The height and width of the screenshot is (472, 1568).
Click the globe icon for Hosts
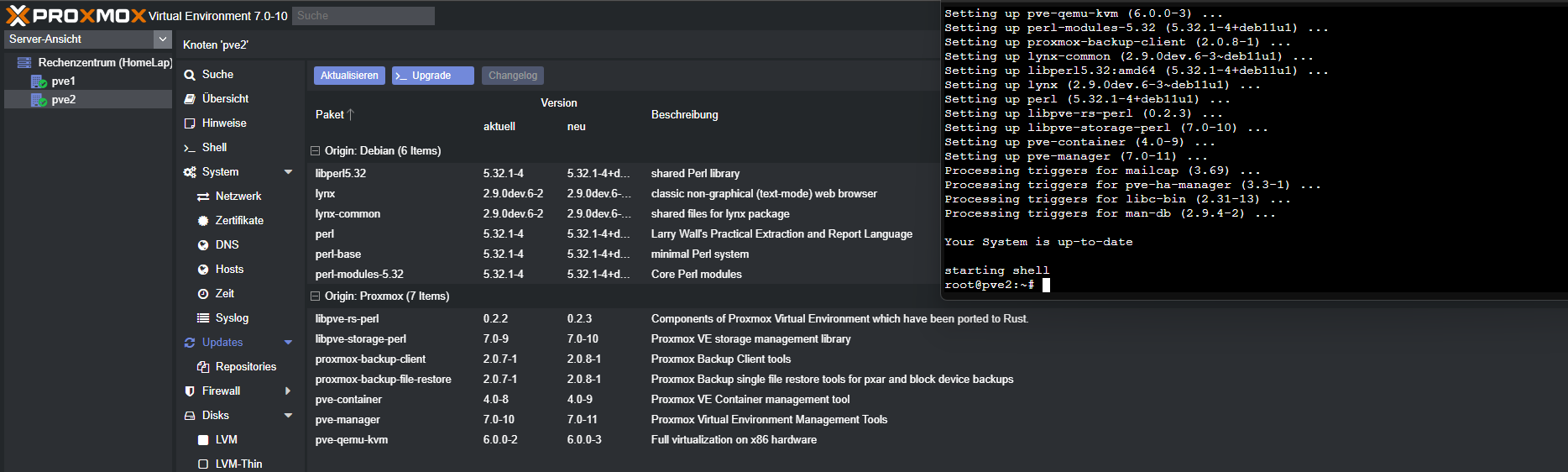click(x=203, y=270)
